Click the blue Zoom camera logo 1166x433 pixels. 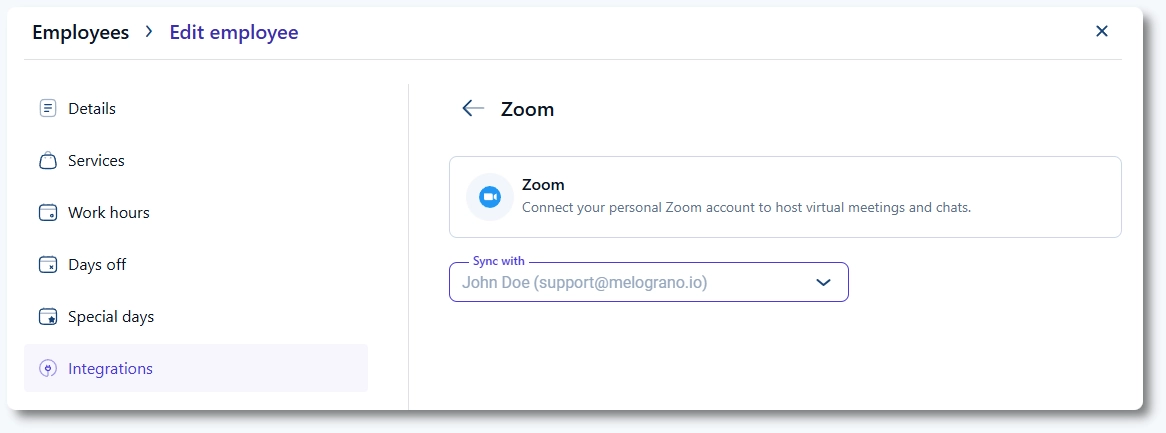tap(490, 197)
